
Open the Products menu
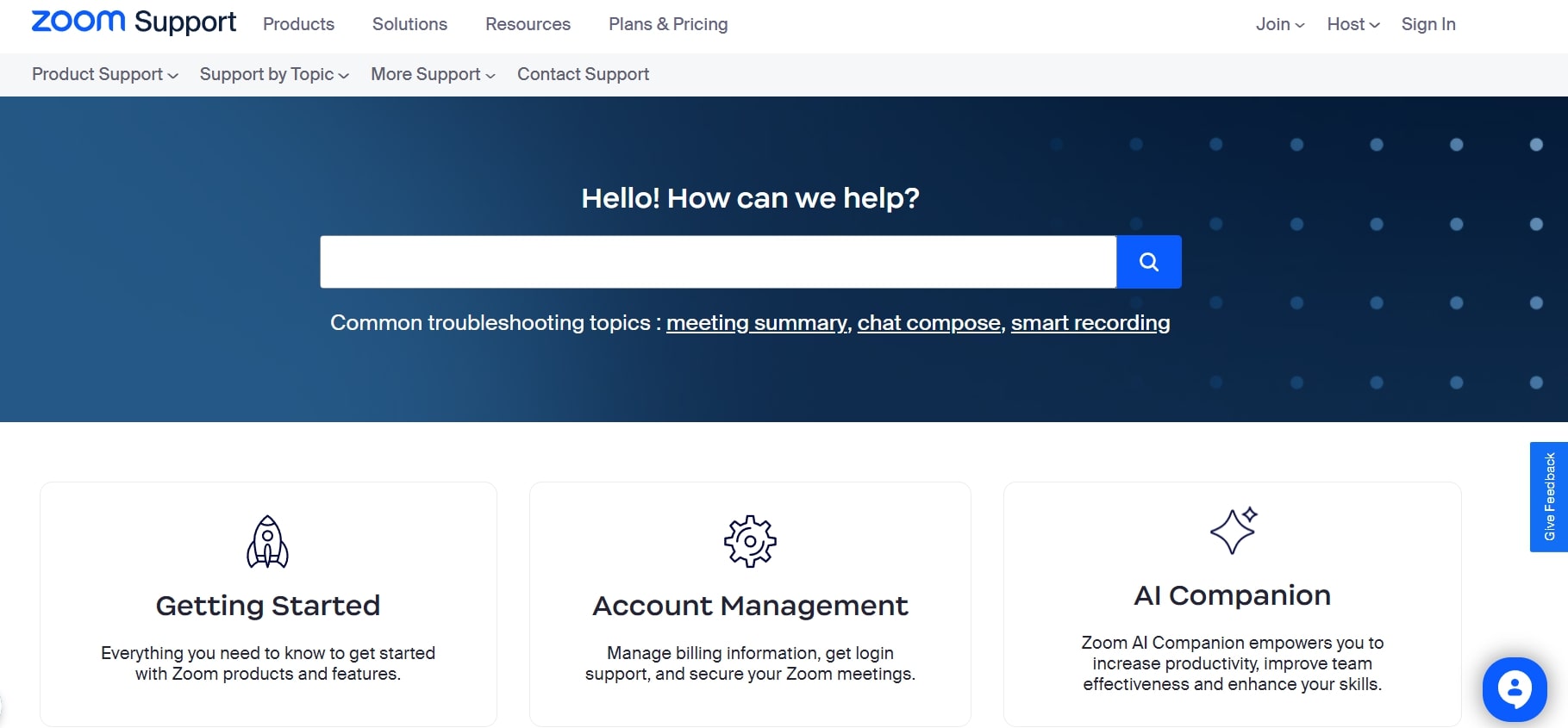[298, 24]
